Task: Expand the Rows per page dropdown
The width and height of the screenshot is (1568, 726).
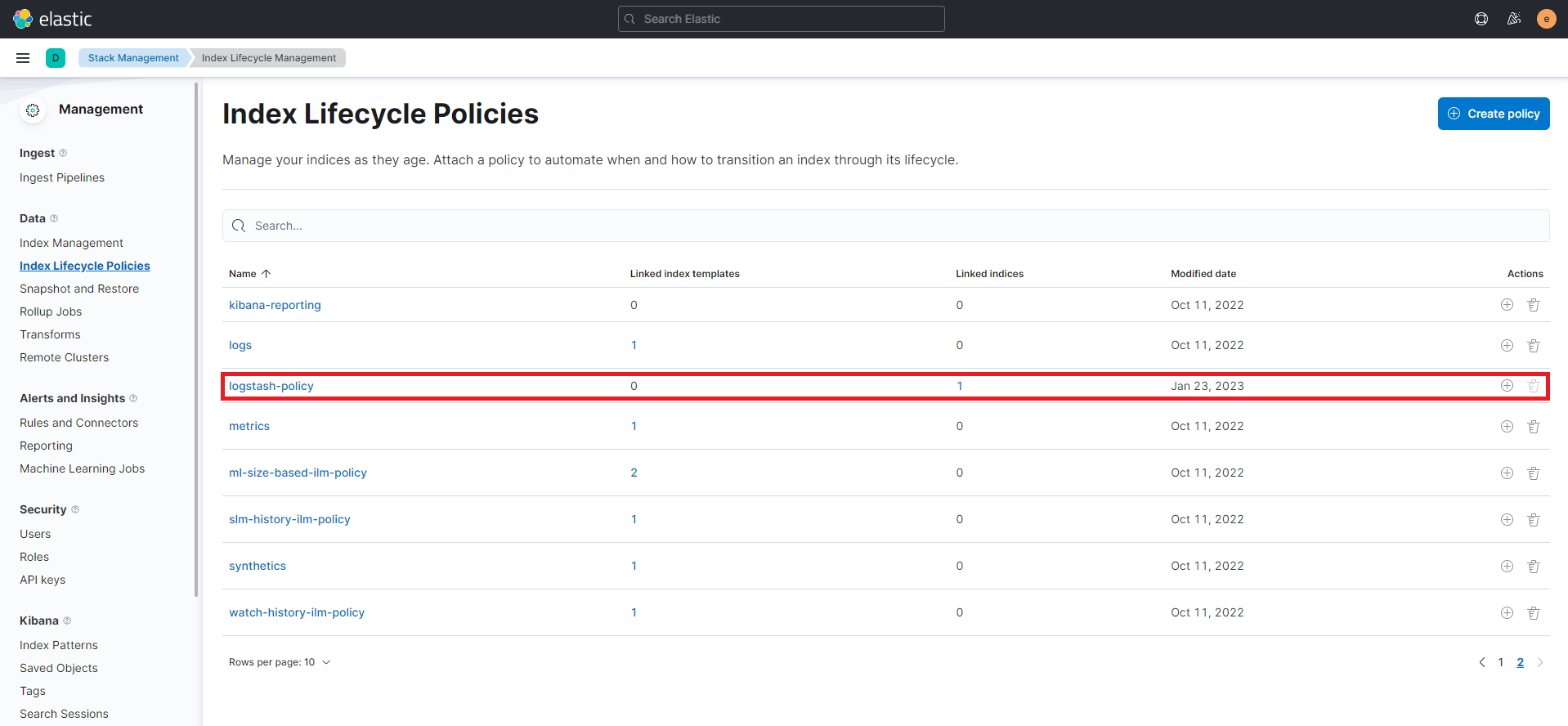Action: tap(280, 662)
